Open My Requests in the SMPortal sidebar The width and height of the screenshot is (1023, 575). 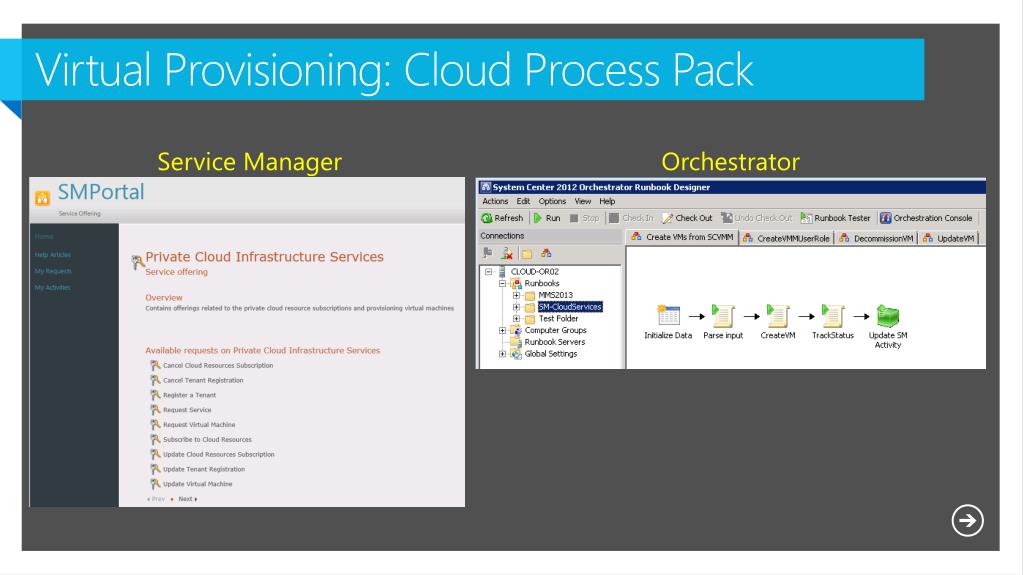coord(53,271)
